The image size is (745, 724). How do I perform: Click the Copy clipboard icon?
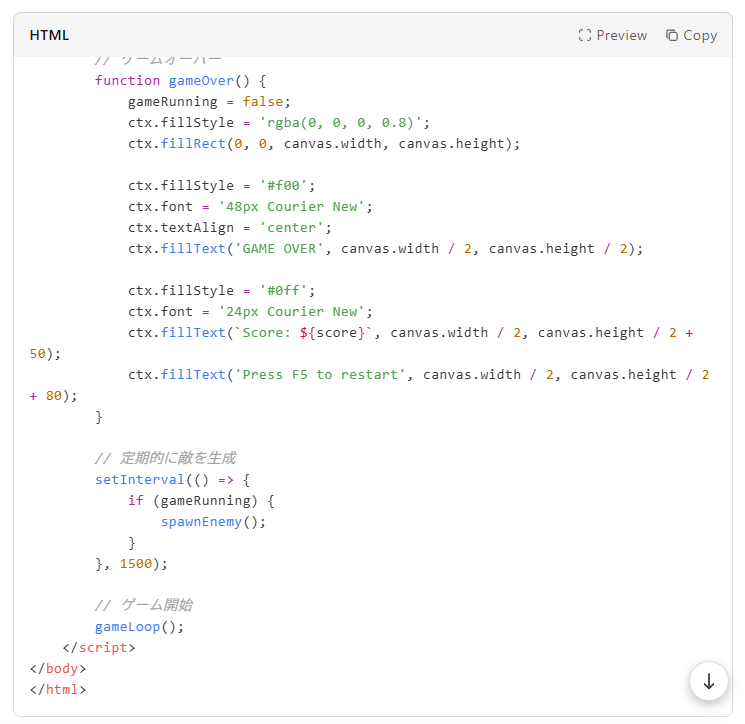pyautogui.click(x=672, y=35)
